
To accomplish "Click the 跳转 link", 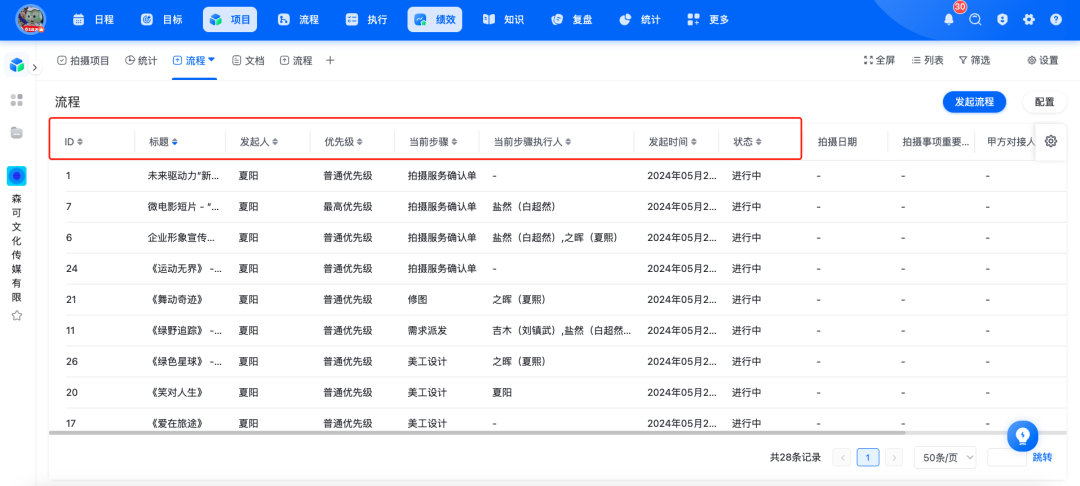I will tap(1042, 457).
